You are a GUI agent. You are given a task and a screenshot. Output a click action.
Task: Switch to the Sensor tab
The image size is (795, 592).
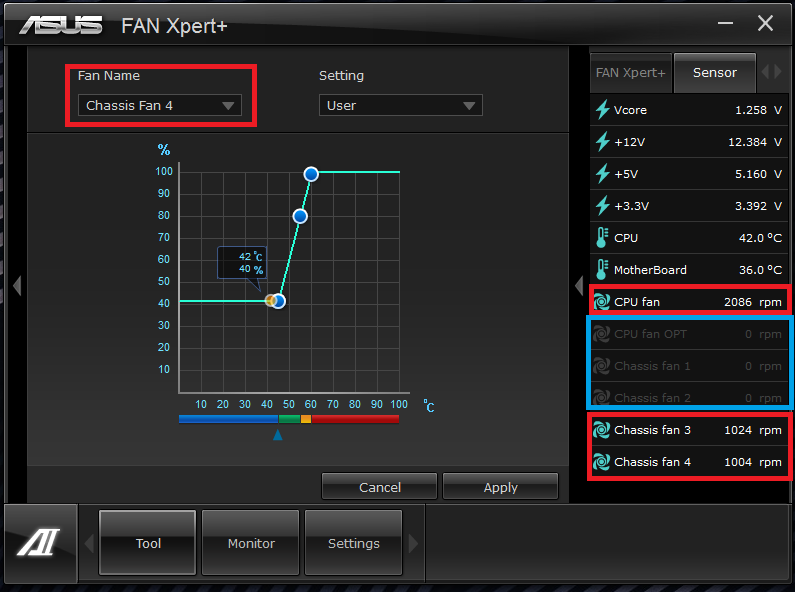pos(715,73)
